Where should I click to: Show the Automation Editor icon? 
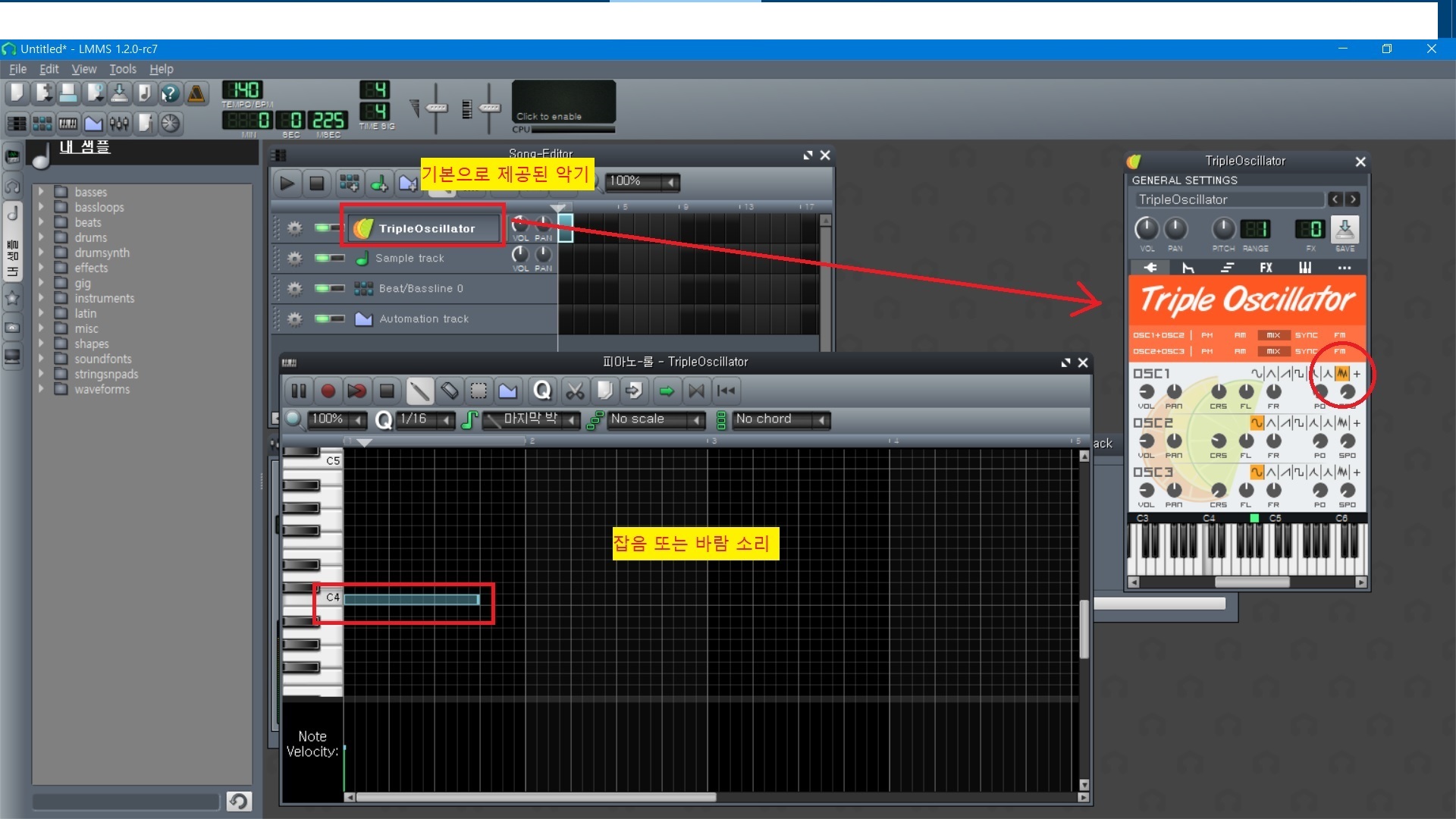(x=93, y=123)
